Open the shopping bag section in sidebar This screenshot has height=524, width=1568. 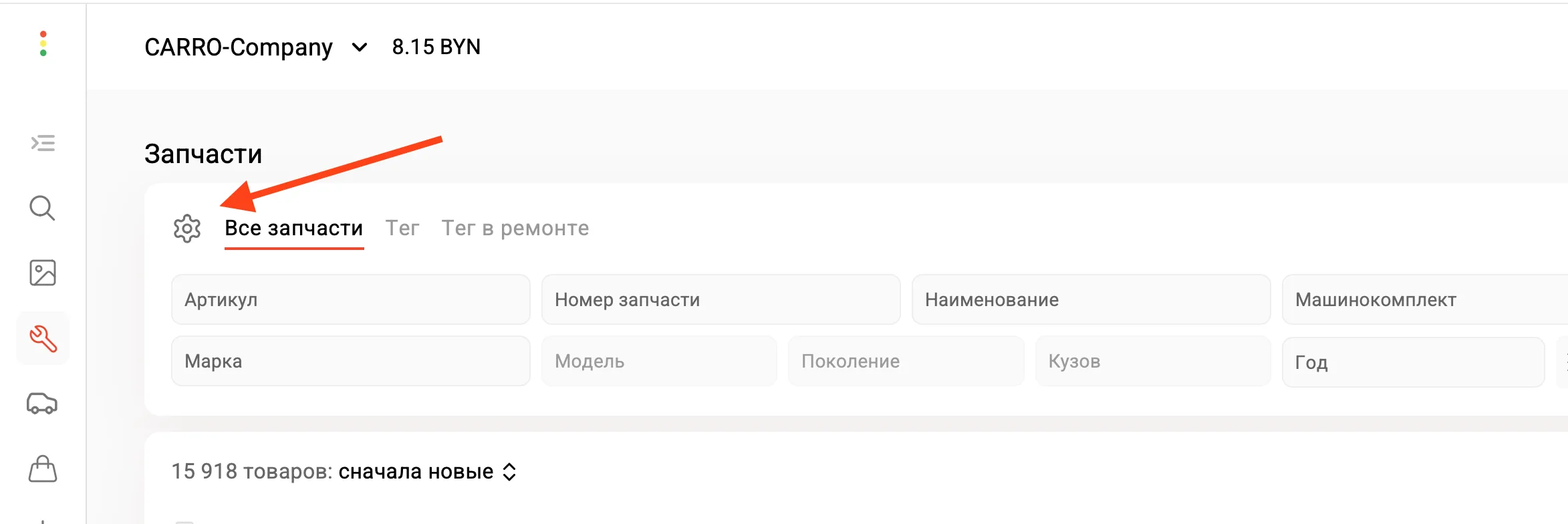pos(42,469)
